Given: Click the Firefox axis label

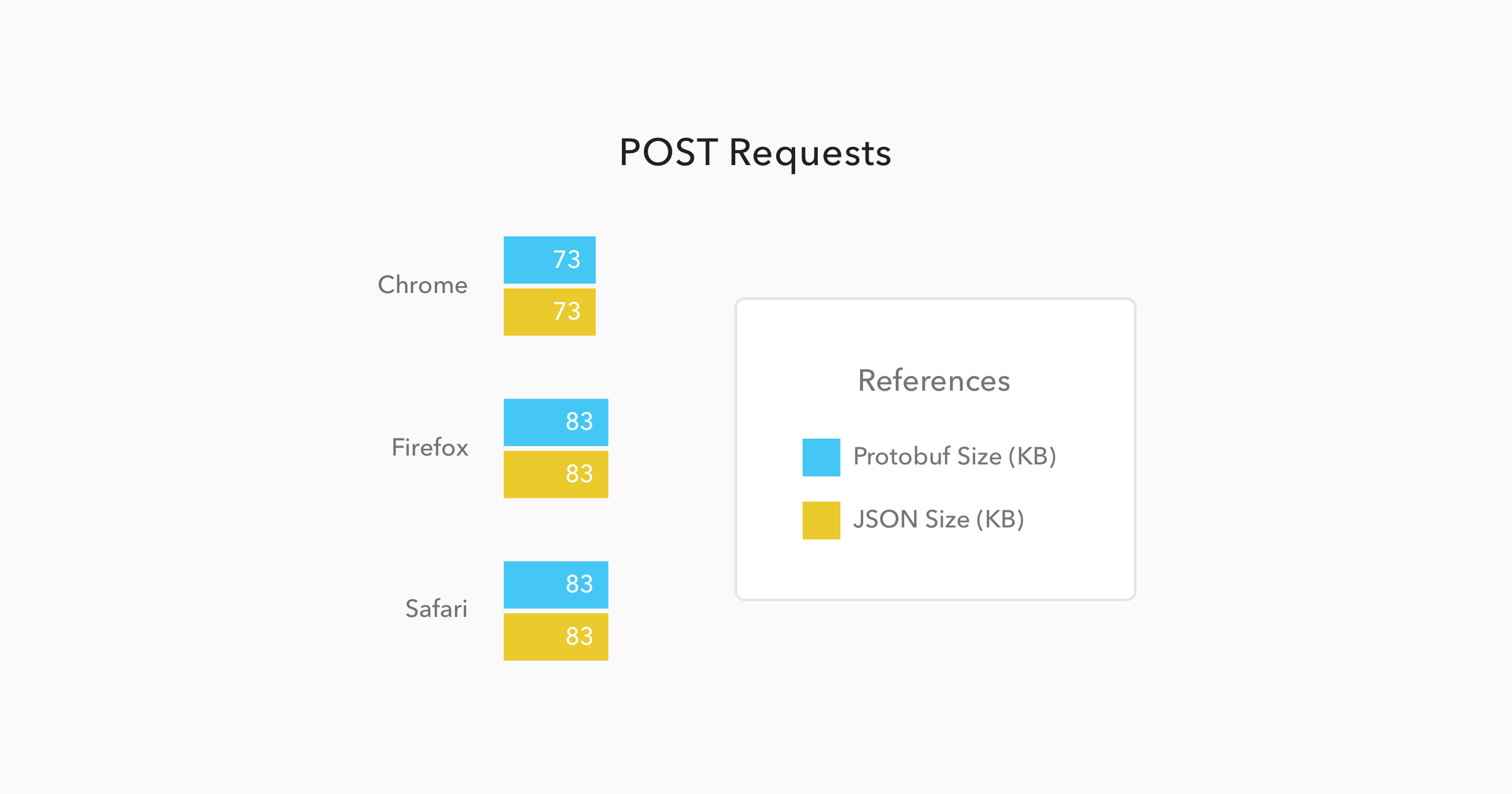Looking at the screenshot, I should 430,447.
